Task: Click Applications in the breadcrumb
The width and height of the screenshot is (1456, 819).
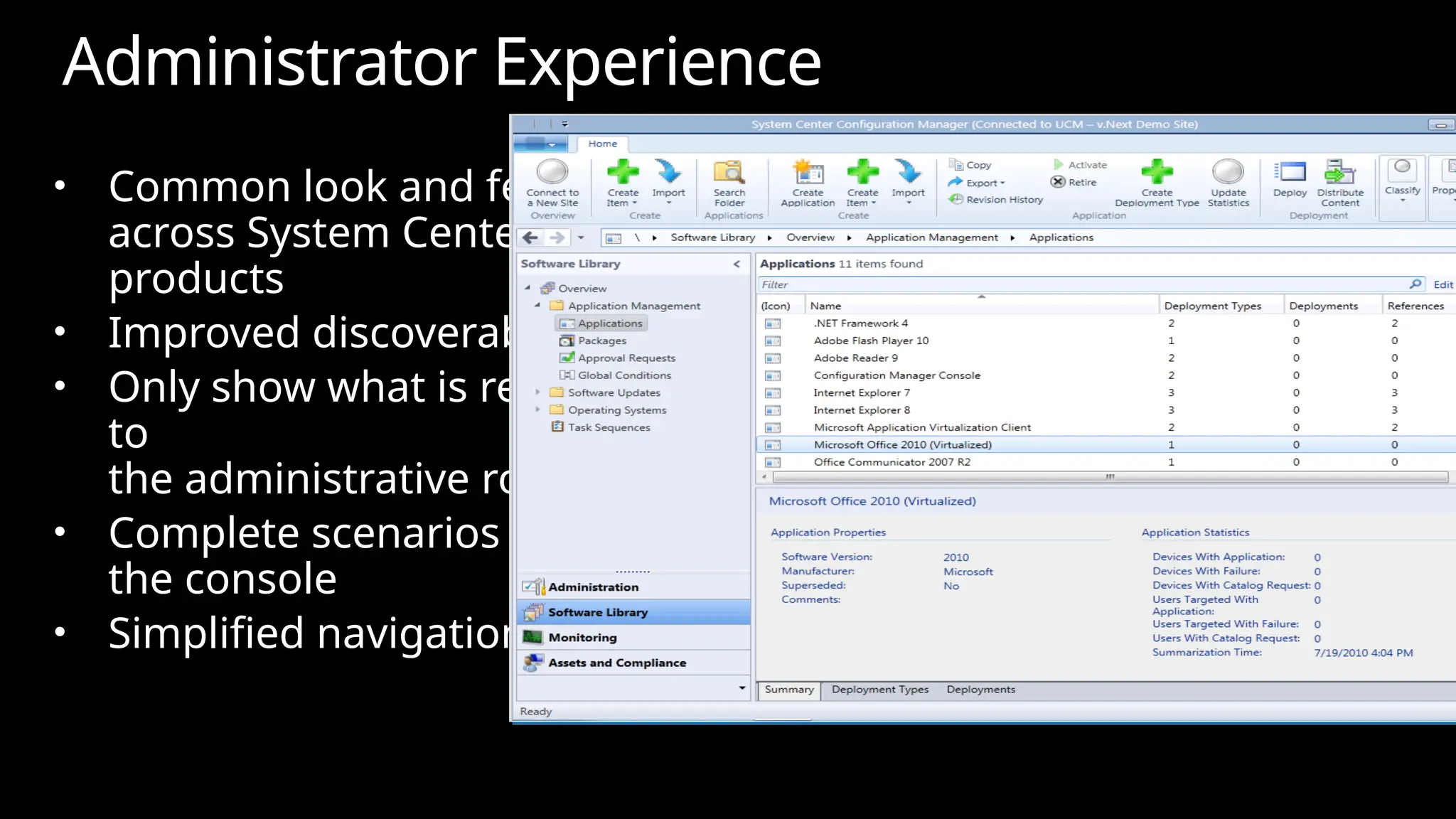Action: pos(1061,237)
